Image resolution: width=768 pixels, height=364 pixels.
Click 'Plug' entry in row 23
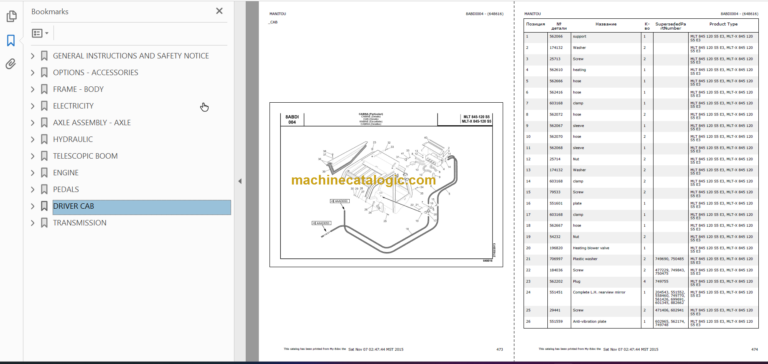[x=575, y=281]
